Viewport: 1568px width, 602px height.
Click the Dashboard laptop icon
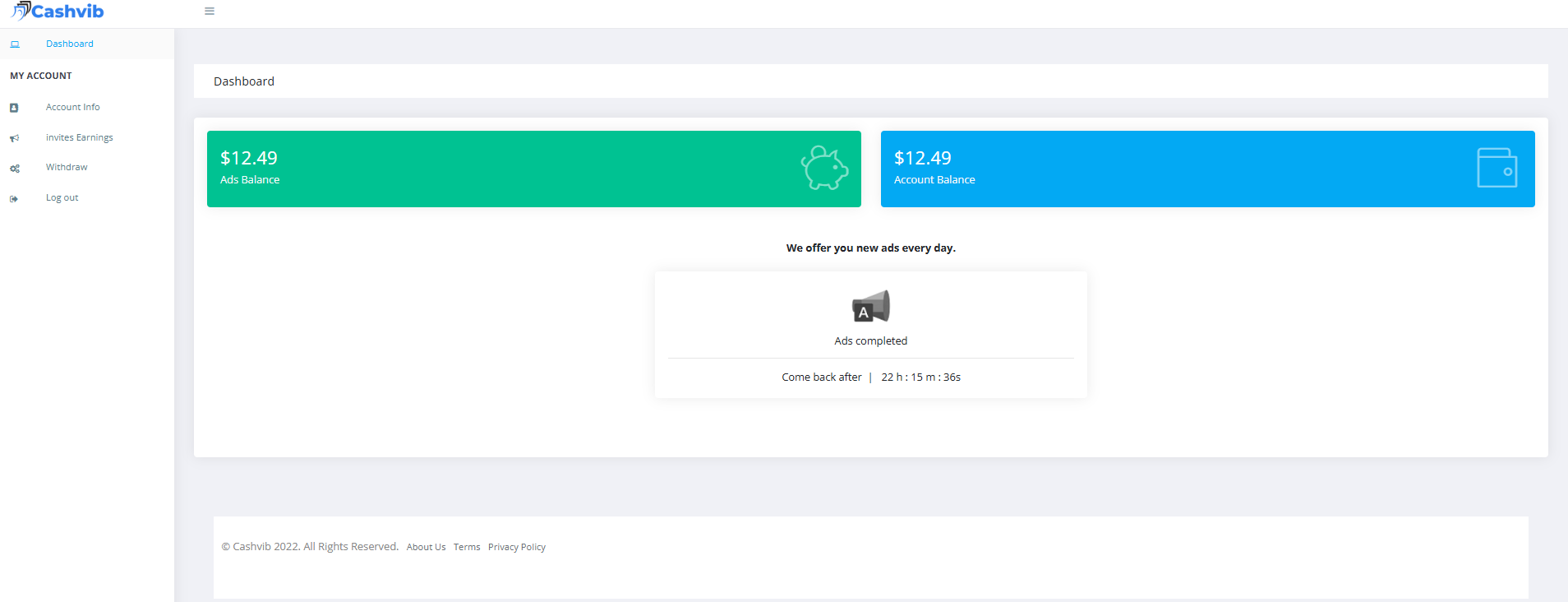15,44
